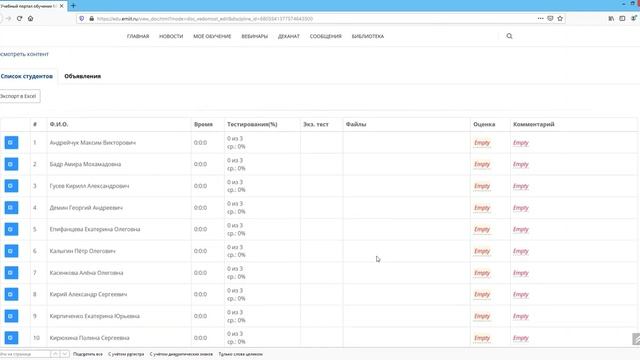Open the Библиотека menu item

368,36
